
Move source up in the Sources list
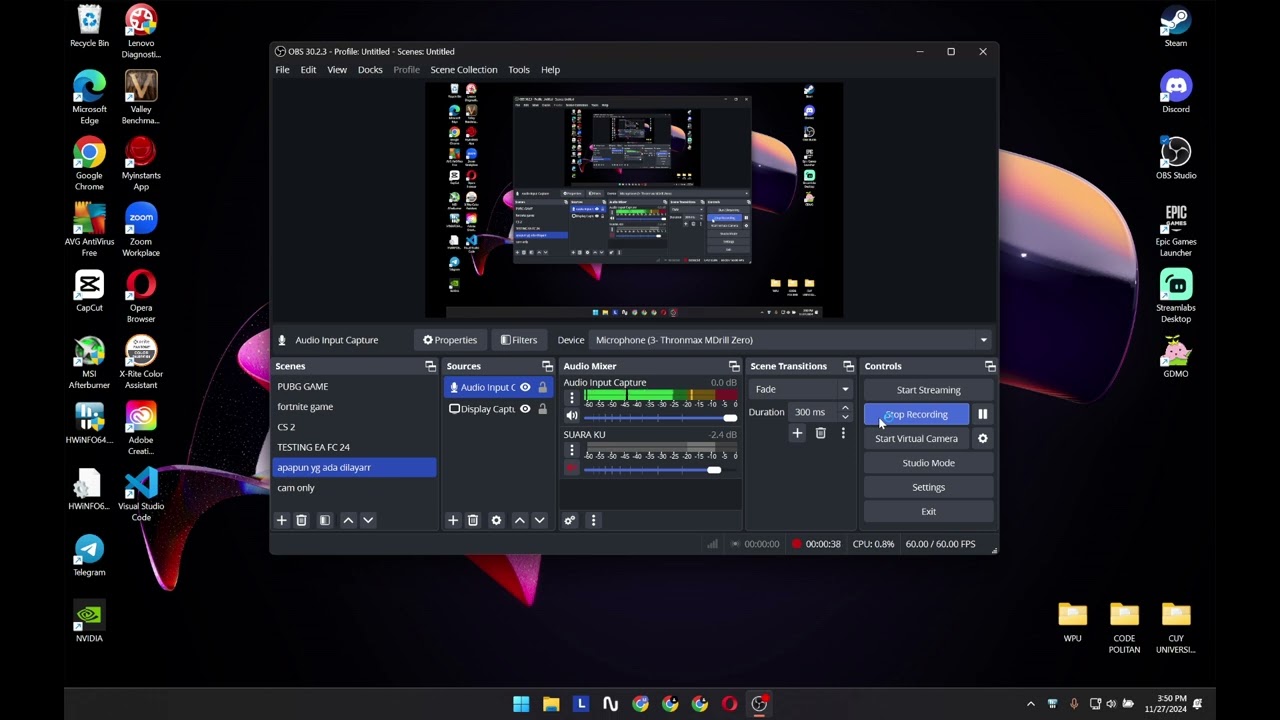519,520
